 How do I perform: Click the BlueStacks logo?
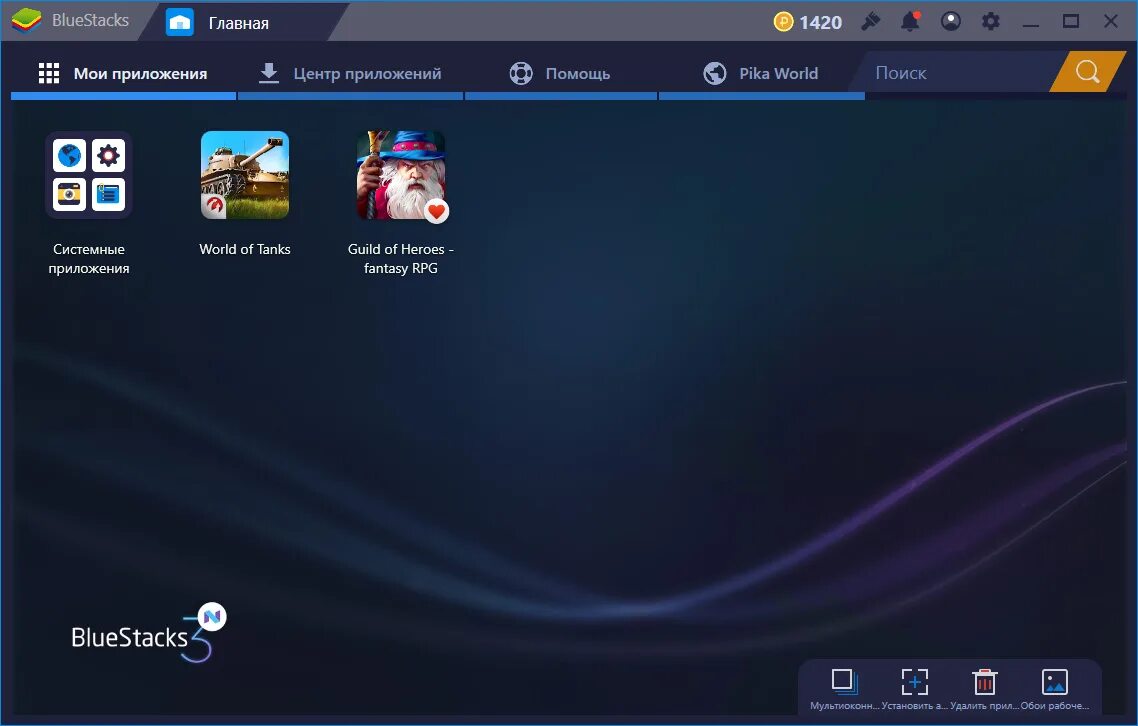[x=27, y=19]
